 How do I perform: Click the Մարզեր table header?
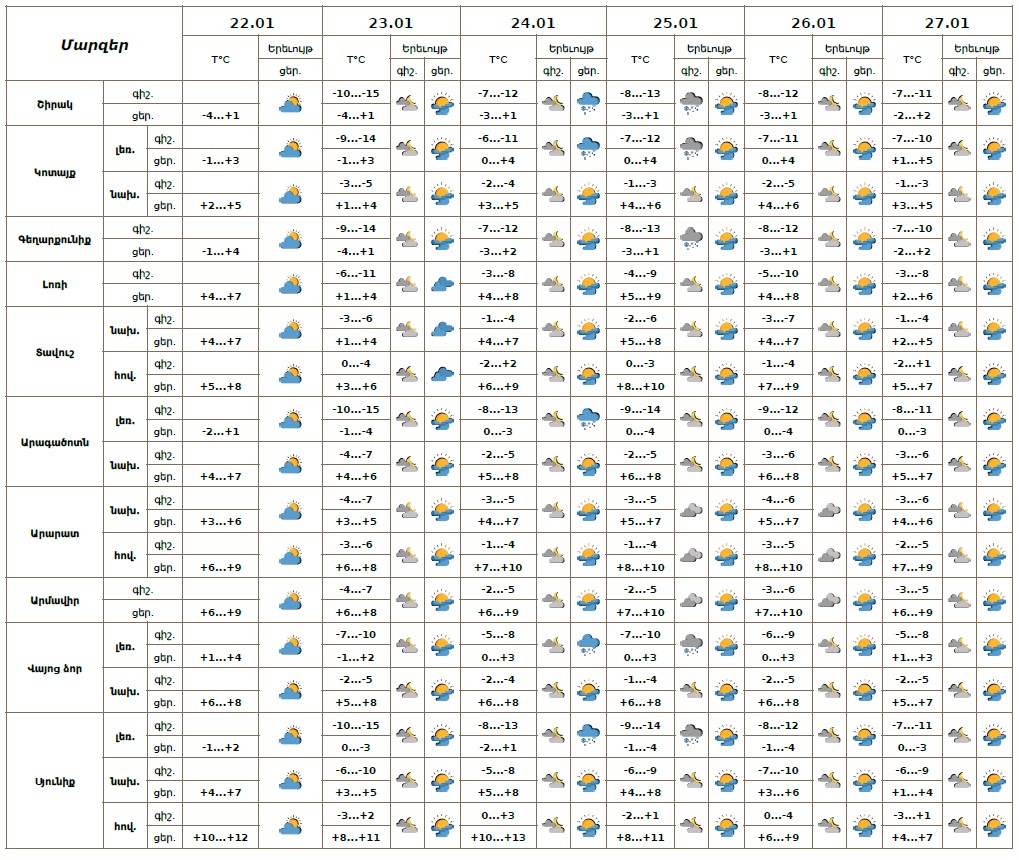[94, 45]
